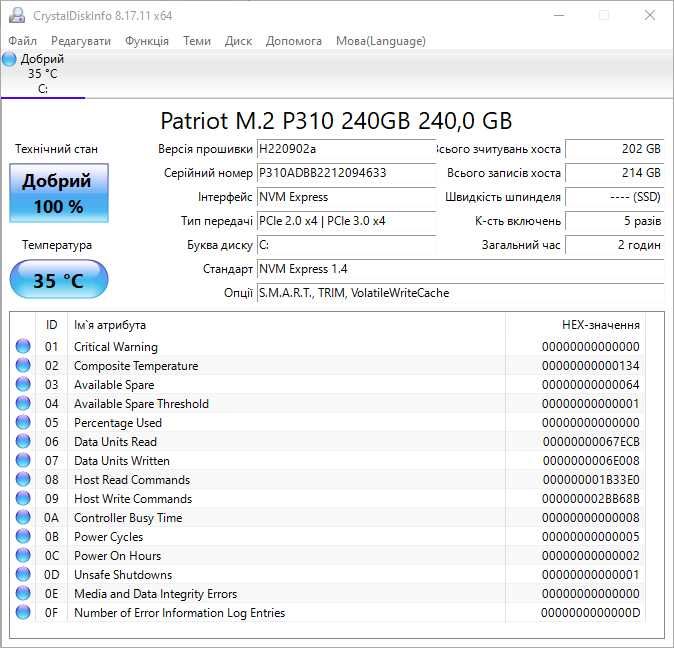This screenshot has height=648, width=674.
Task: Click the ID column header
Action: (x=51, y=325)
